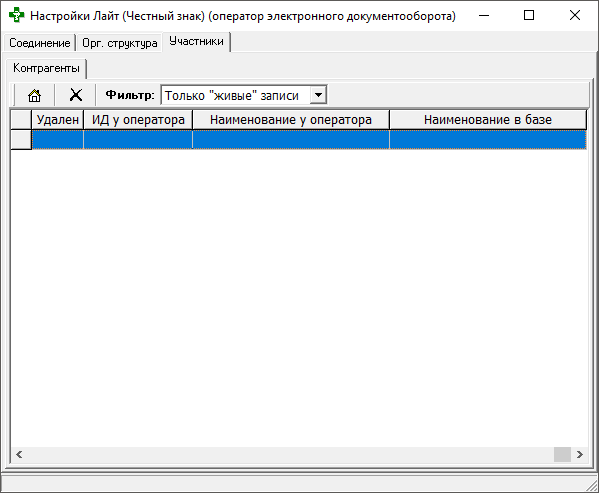Click the ИД у оператора column header

pos(138,120)
